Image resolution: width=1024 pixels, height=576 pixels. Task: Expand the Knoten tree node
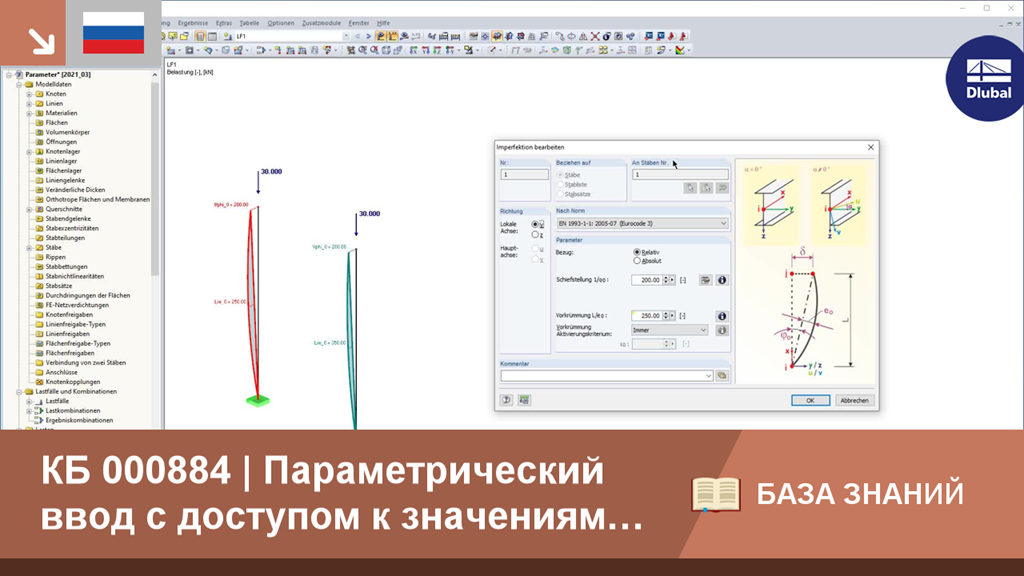click(x=29, y=94)
